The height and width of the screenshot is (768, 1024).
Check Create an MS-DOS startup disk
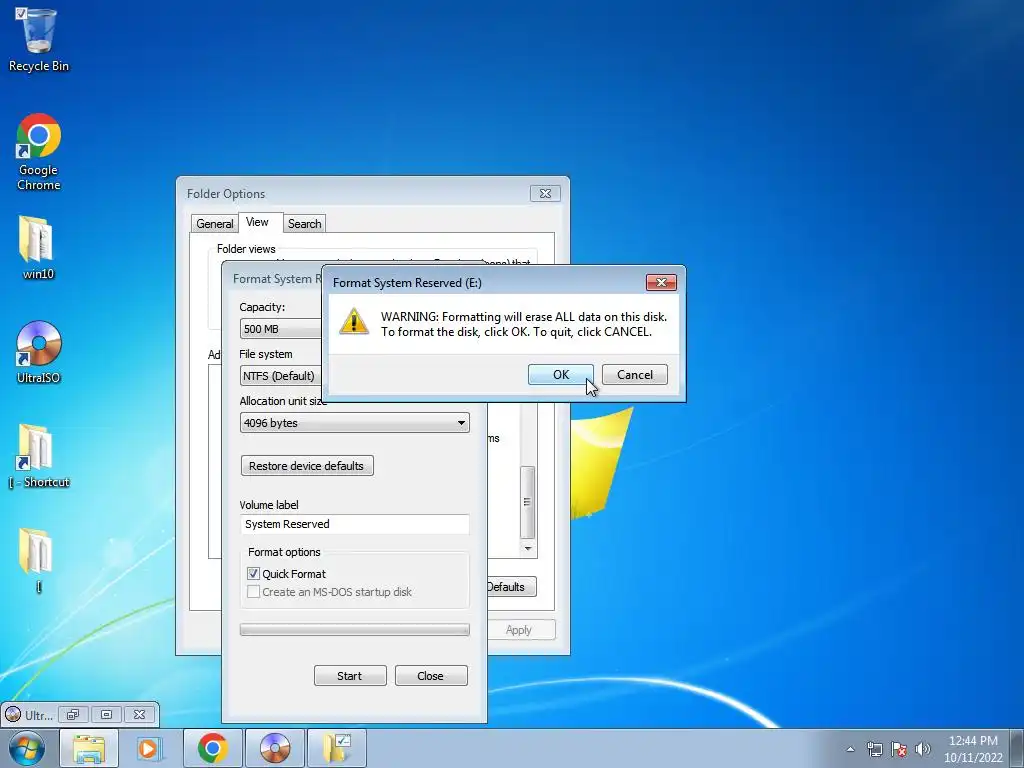pyautogui.click(x=253, y=592)
